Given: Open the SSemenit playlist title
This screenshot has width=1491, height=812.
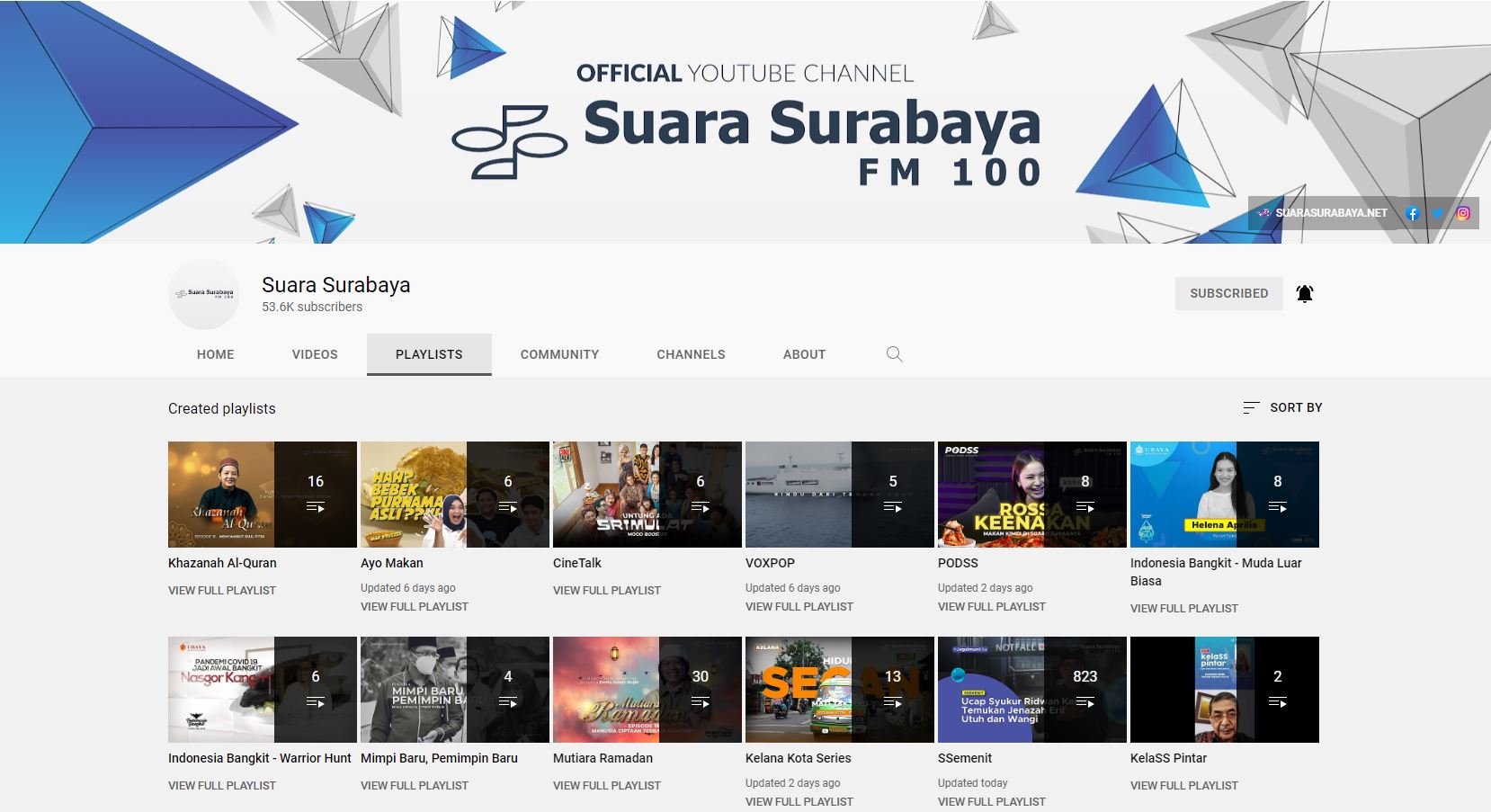Looking at the screenshot, I should point(965,758).
